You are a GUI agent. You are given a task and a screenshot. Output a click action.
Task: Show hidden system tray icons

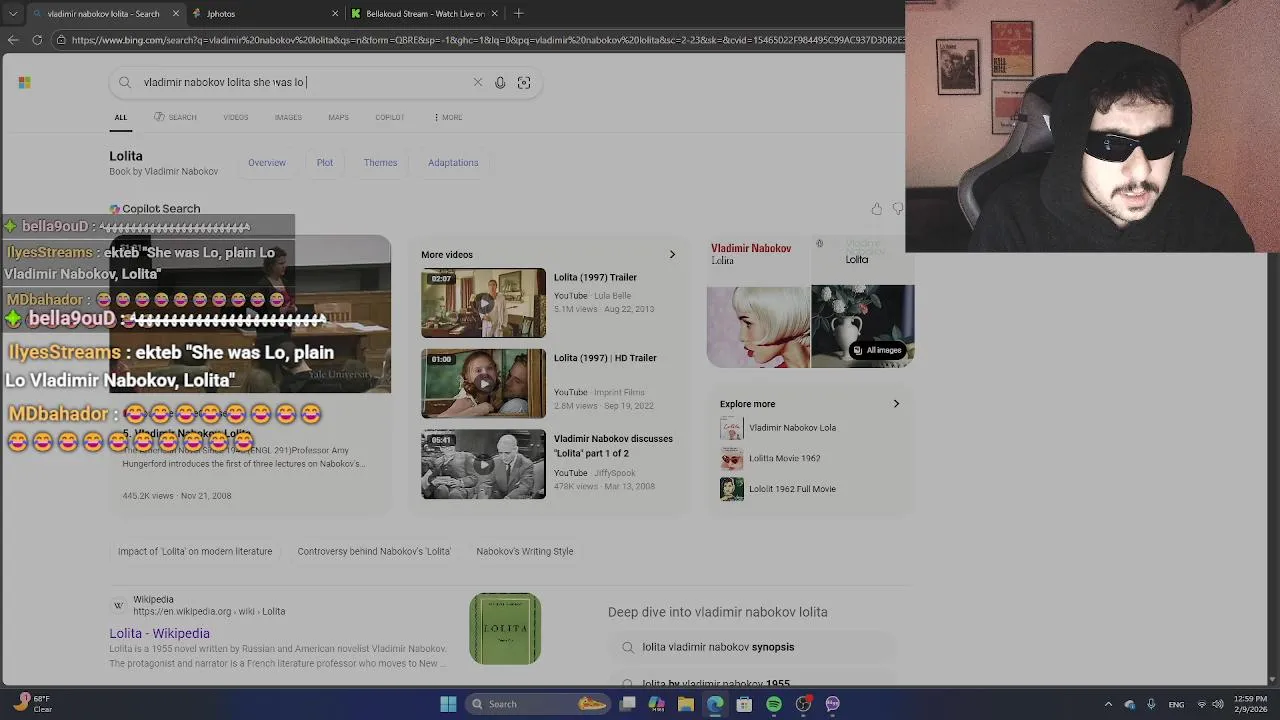pos(1108,704)
